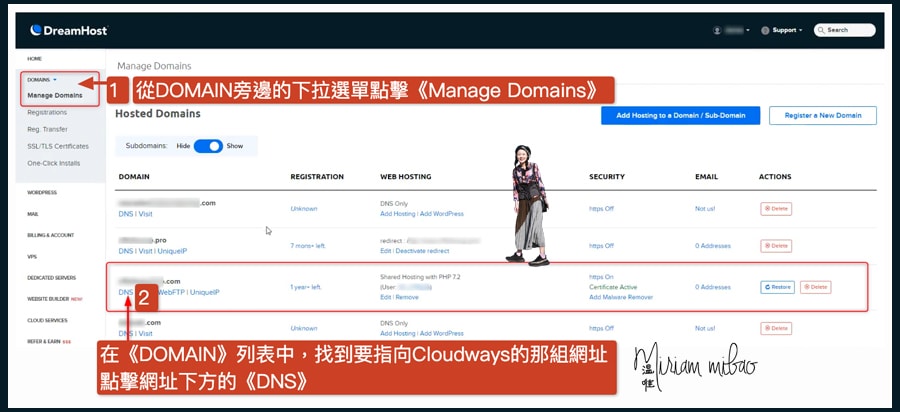Click Visit under the .pro domain

click(145, 251)
